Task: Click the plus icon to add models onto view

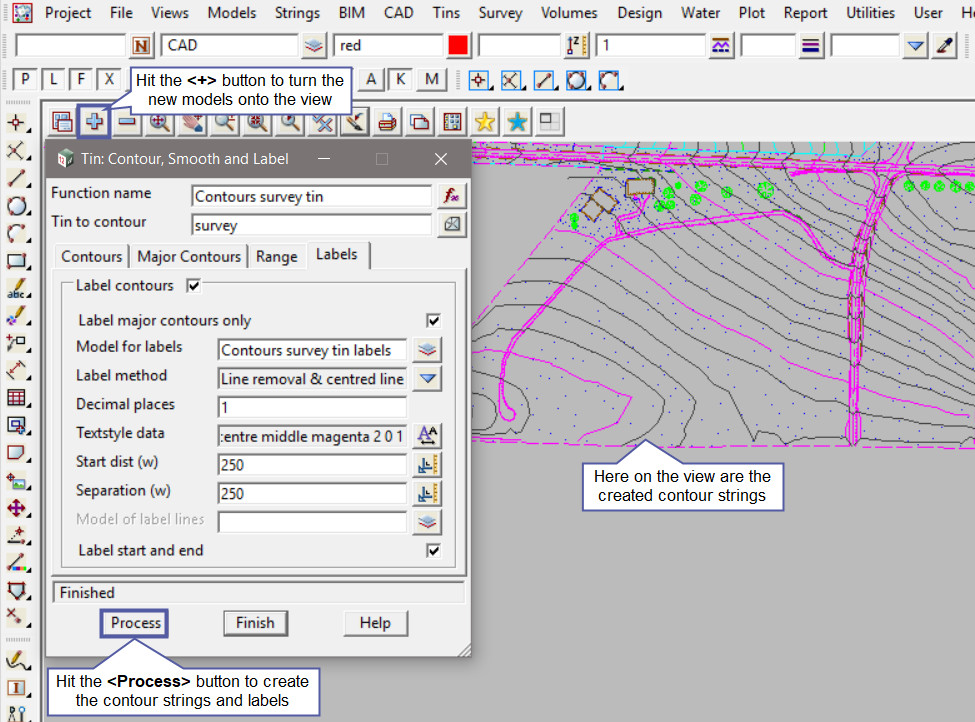Action: [x=94, y=122]
